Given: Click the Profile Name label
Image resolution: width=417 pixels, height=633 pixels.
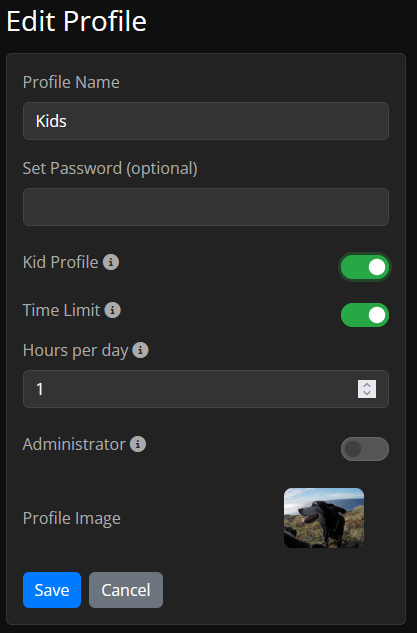Looking at the screenshot, I should (x=71, y=82).
